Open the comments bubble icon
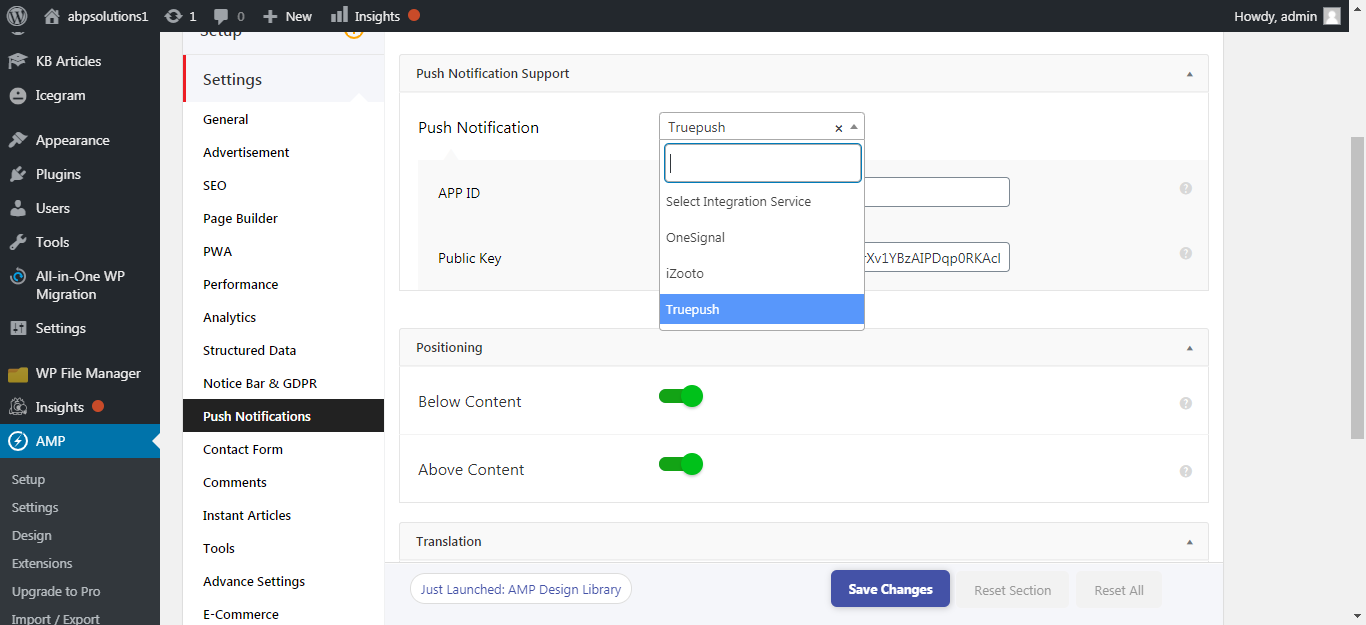 tap(221, 17)
